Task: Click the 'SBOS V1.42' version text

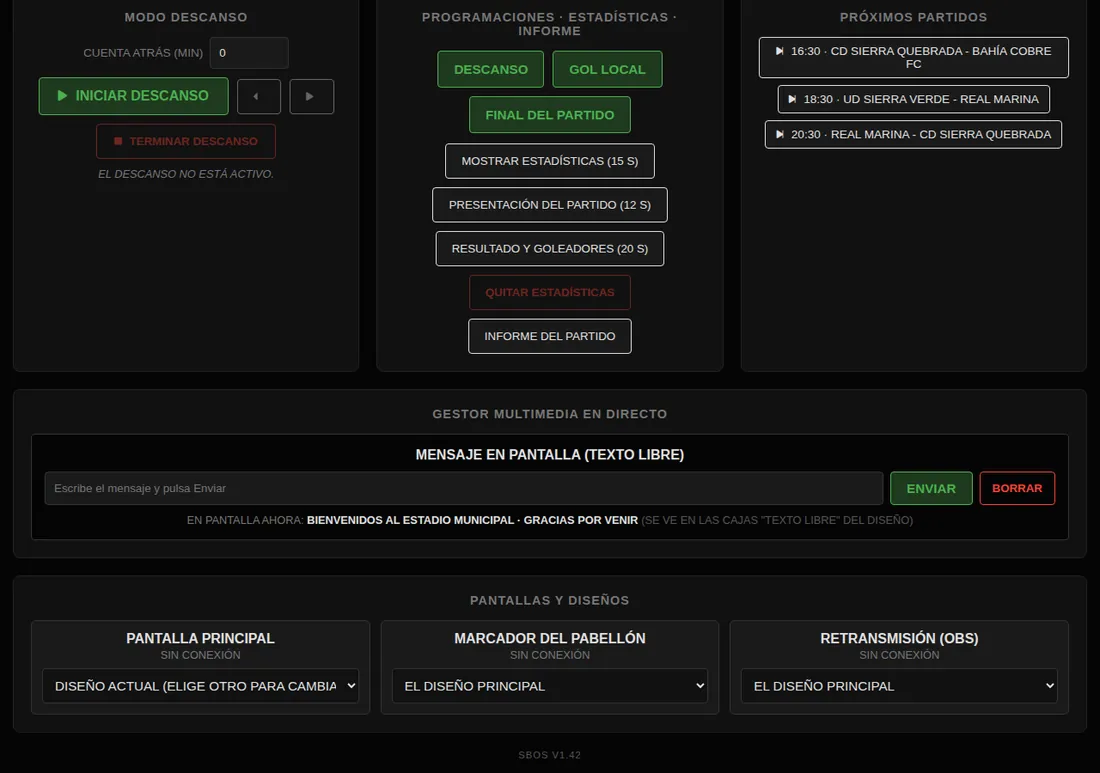Action: click(550, 755)
